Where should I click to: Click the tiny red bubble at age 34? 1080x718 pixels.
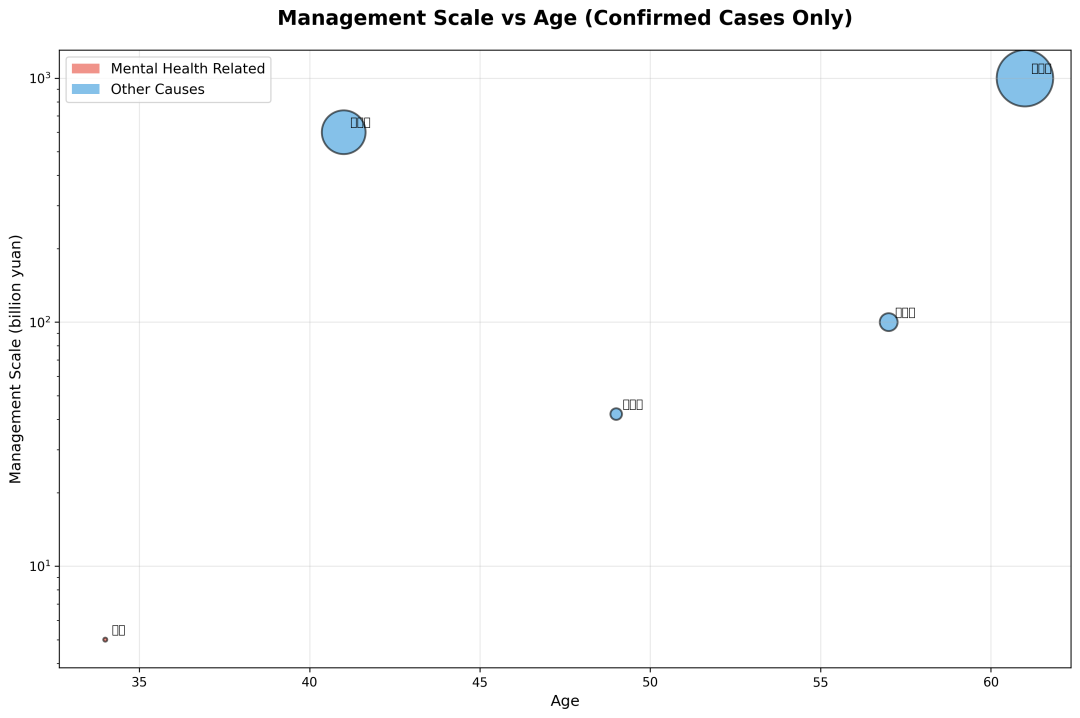105,639
